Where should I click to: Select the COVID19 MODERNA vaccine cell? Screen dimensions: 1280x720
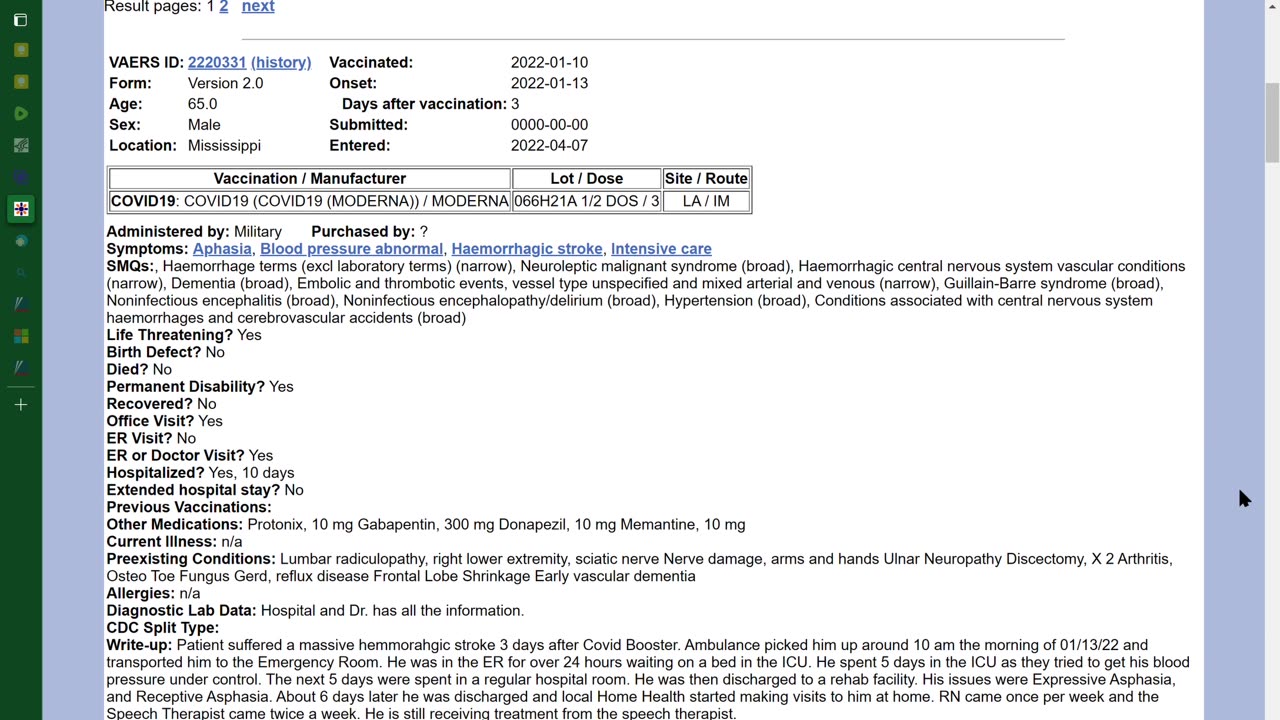pos(310,201)
